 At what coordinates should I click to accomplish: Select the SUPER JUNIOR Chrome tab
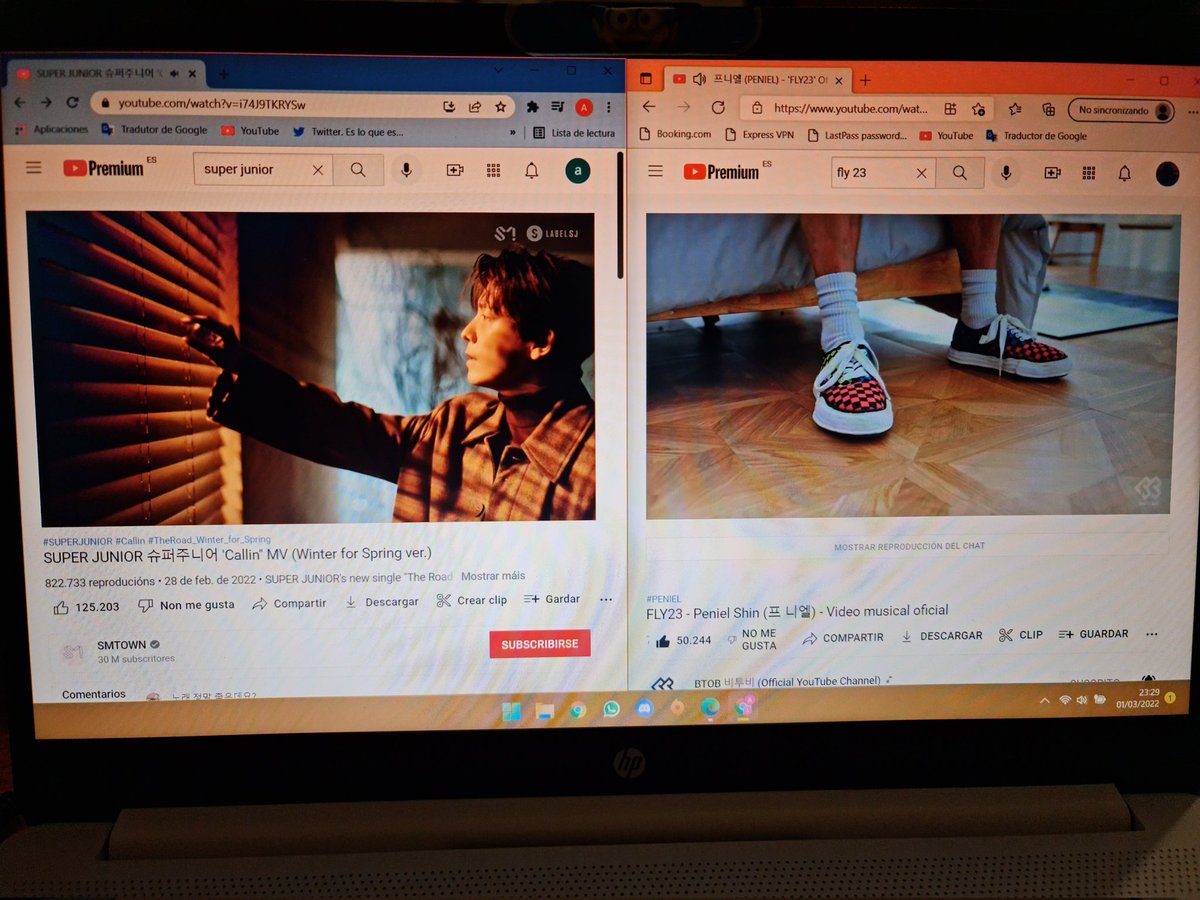tap(106, 74)
